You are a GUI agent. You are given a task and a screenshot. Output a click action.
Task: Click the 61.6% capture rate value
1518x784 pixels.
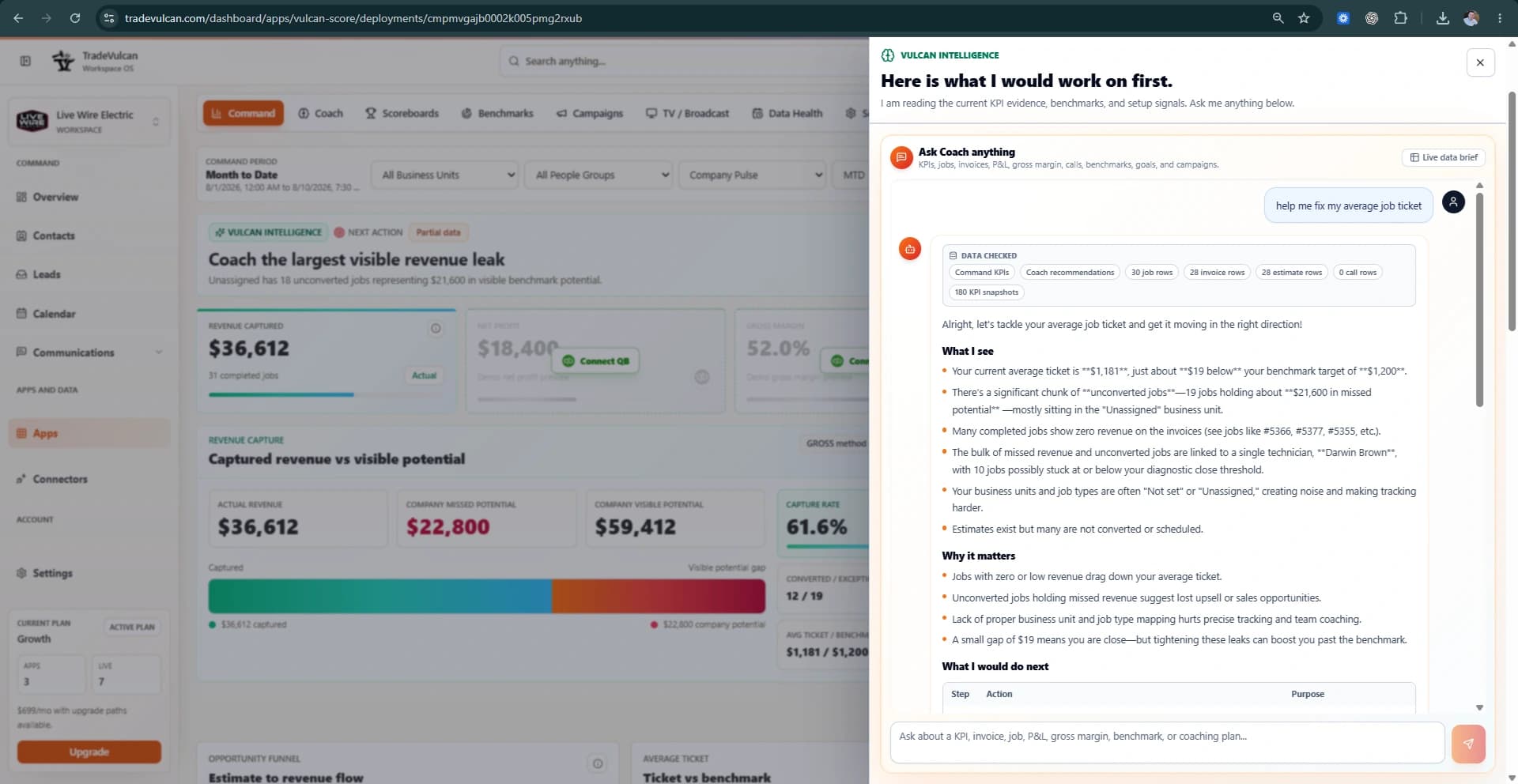click(817, 527)
